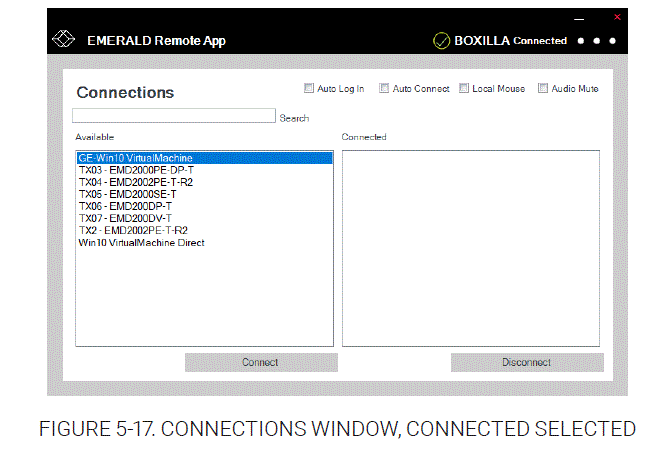660x454 pixels.
Task: Click the Black Box diamond logo icon
Action: (63, 39)
